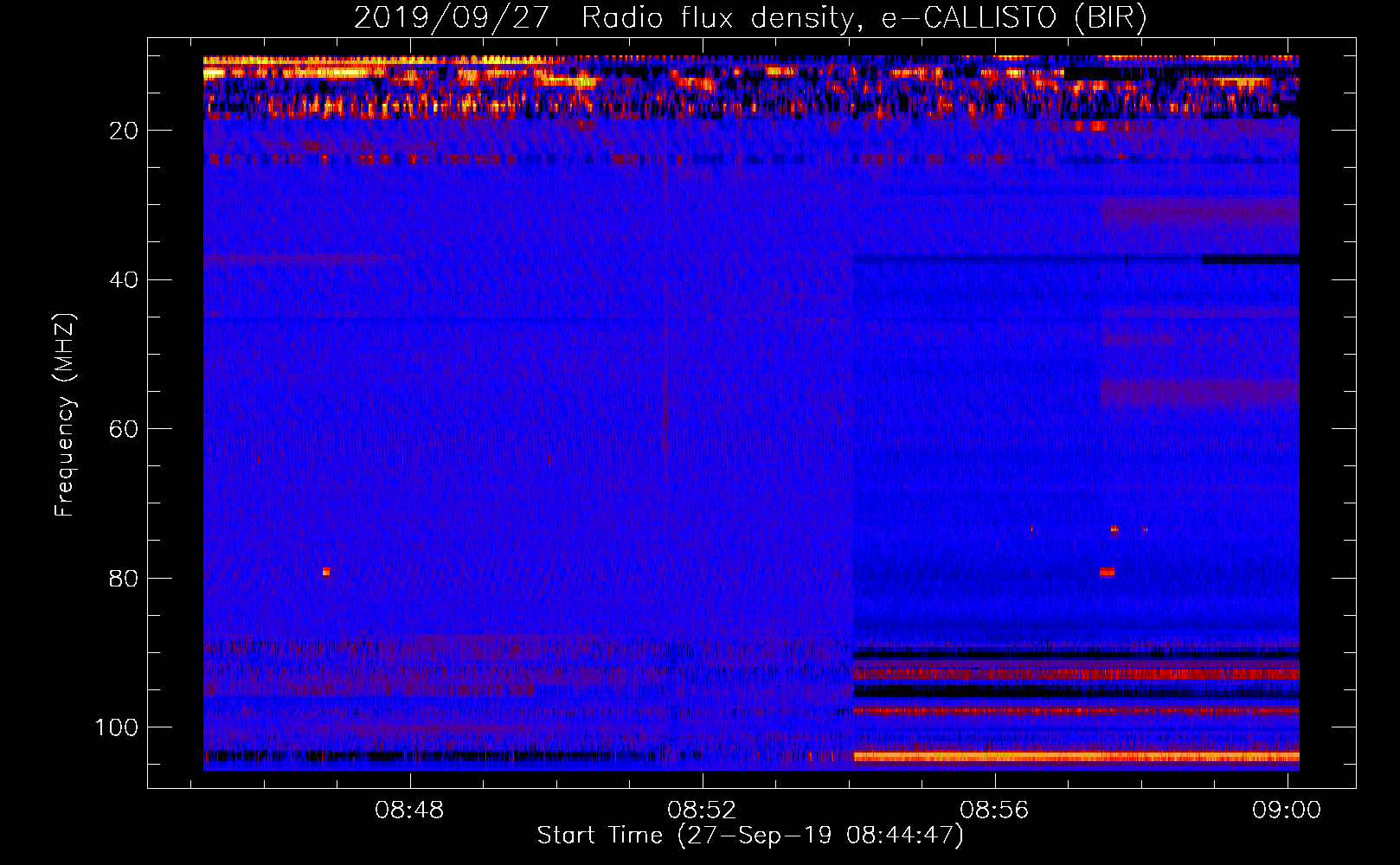Click the plot title "Radio flux density, e-CALLISTO (BIR)"
The image size is (1400, 865).
point(864,18)
